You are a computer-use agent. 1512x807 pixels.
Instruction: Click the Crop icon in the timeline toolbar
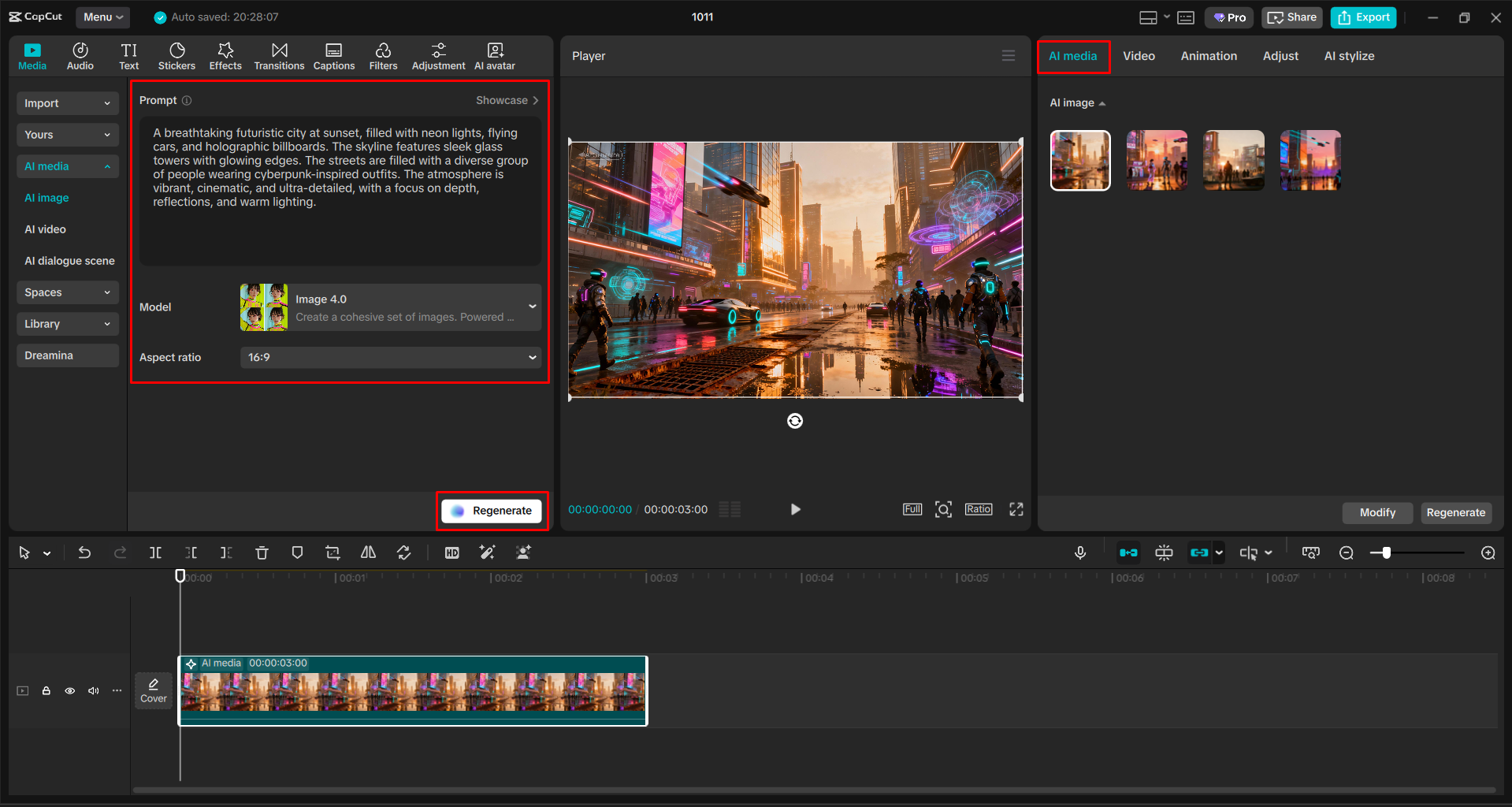click(x=332, y=552)
